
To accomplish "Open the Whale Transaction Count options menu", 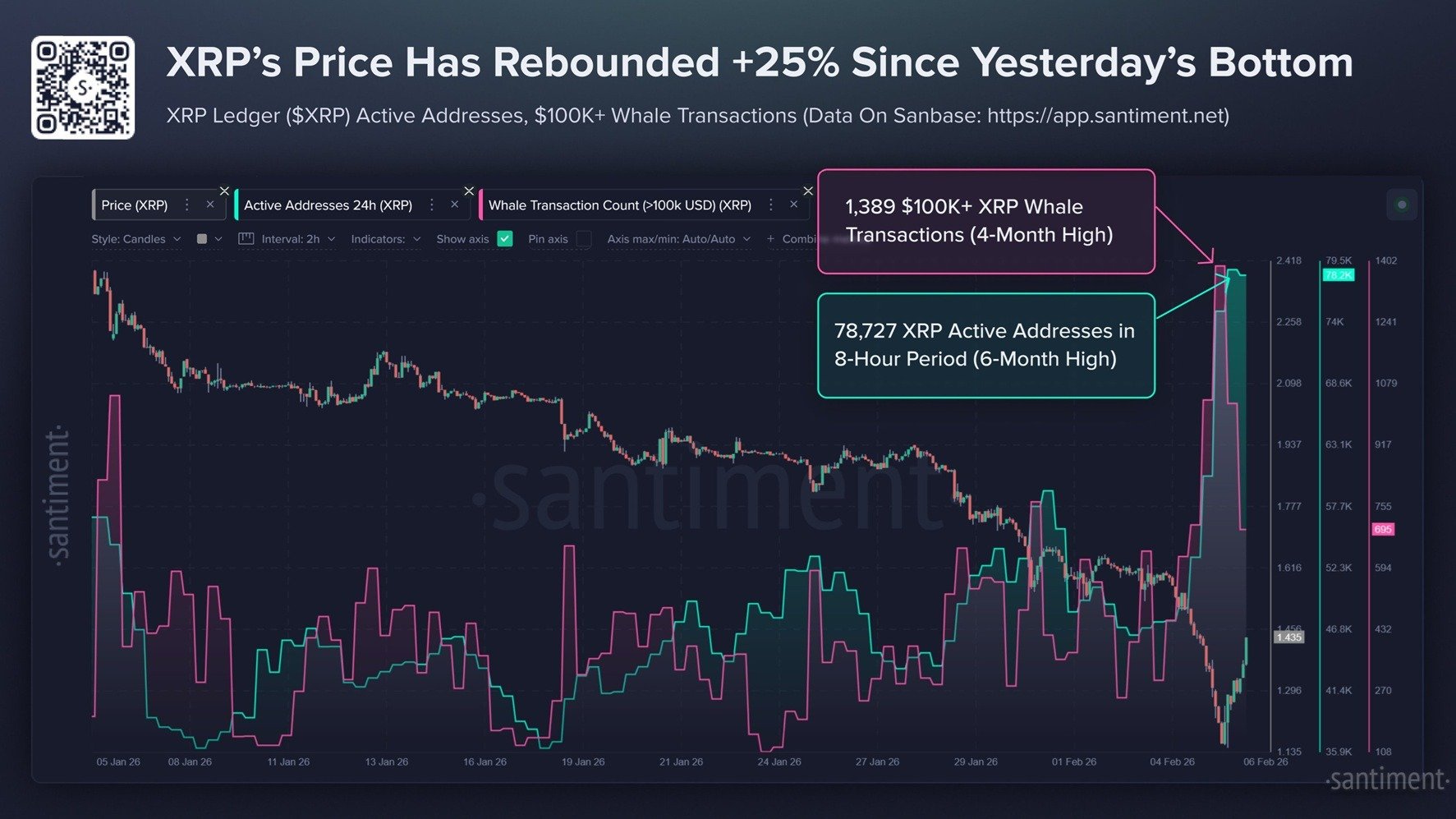I will (x=769, y=205).
